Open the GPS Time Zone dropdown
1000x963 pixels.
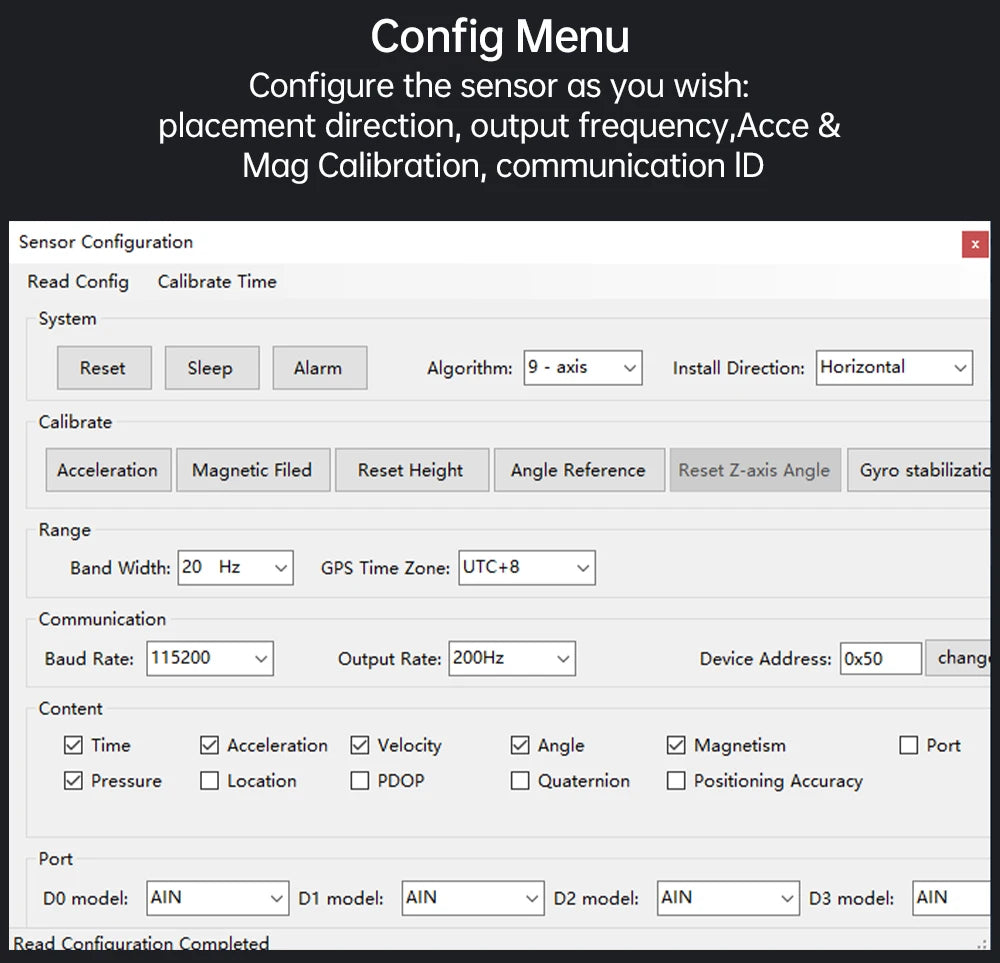[x=527, y=568]
